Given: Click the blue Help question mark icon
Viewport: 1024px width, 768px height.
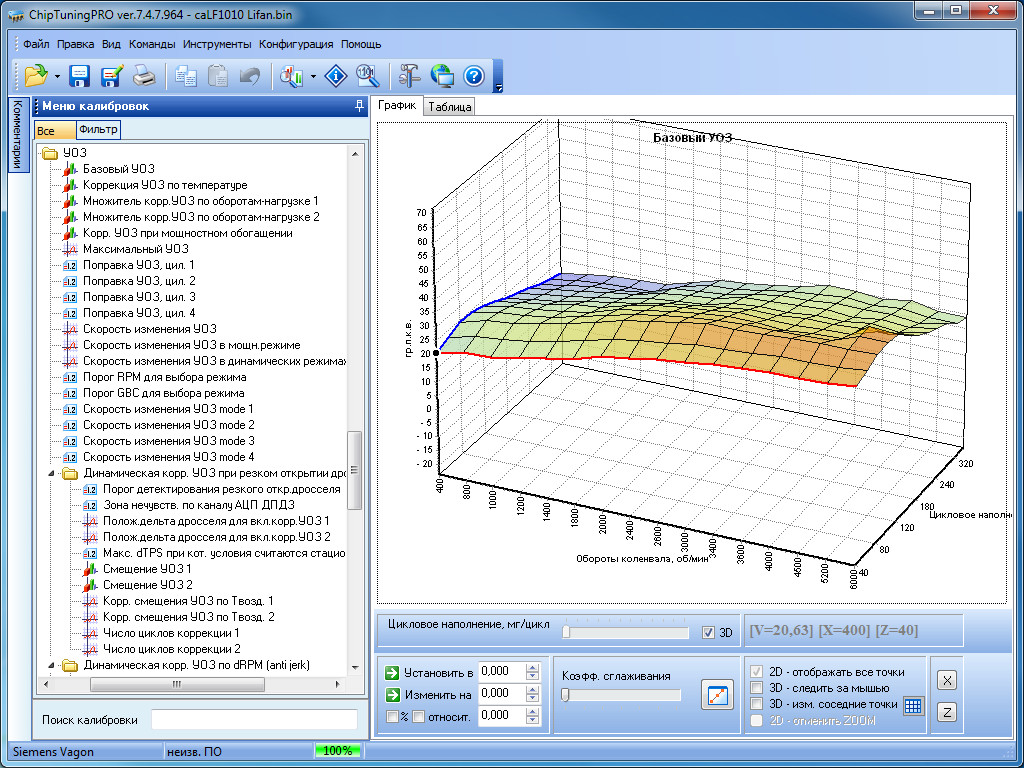Looking at the screenshot, I should pyautogui.click(x=474, y=76).
